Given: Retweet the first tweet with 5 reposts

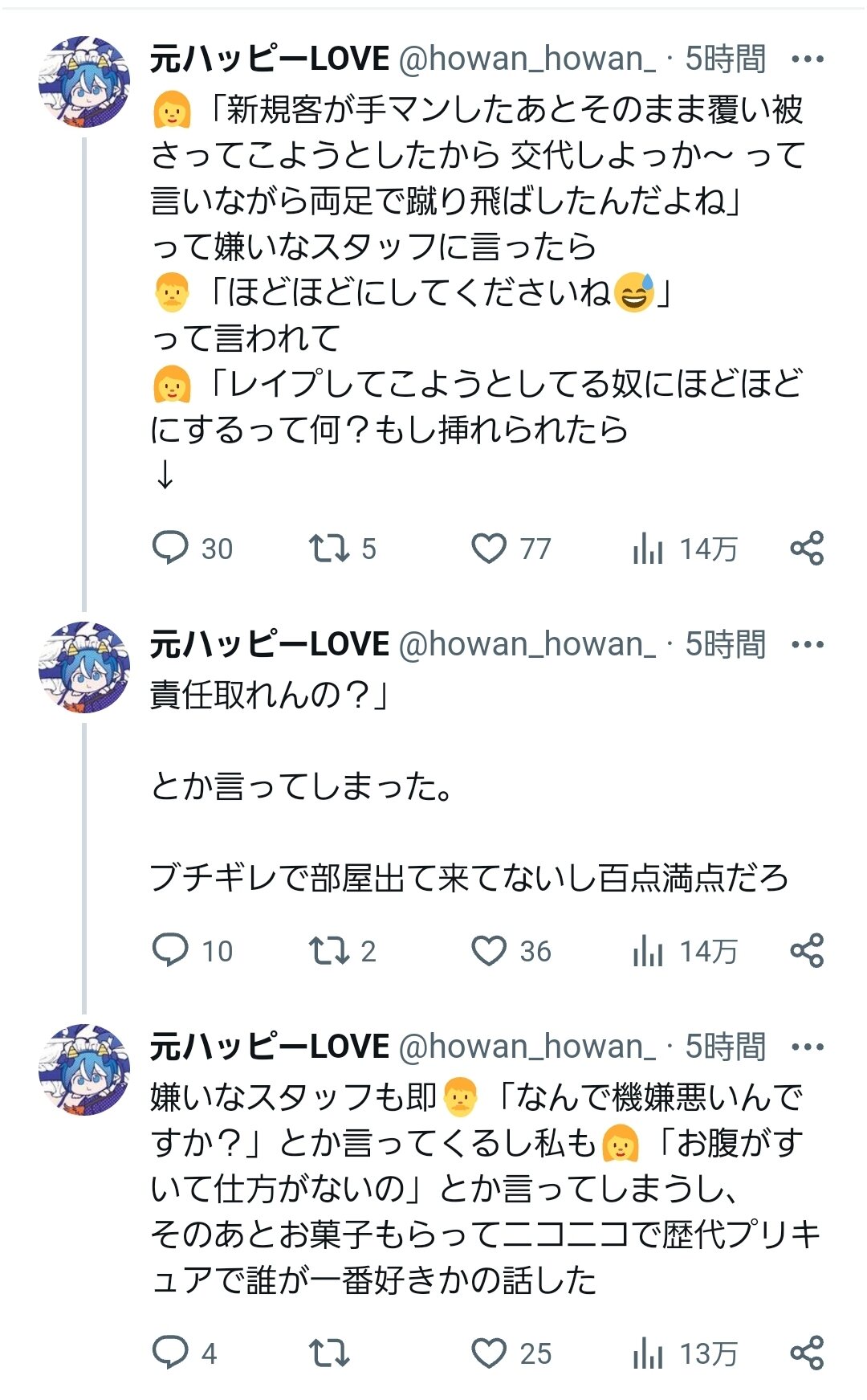Looking at the screenshot, I should 328,549.
